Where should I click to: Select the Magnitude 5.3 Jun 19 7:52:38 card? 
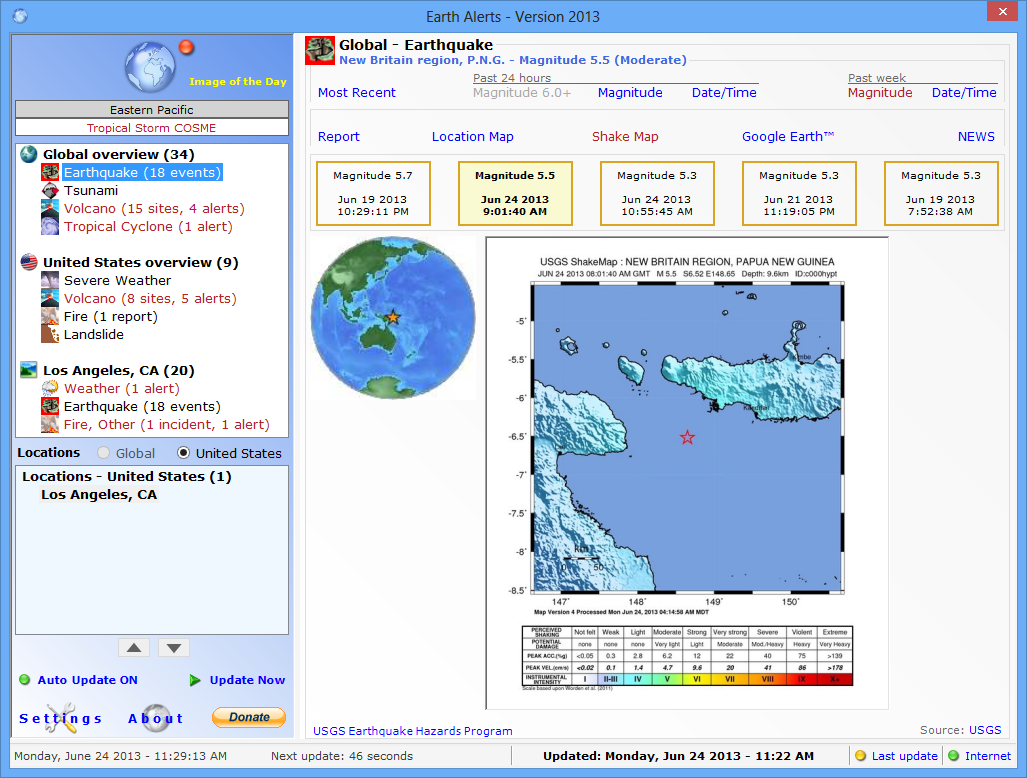(941, 193)
